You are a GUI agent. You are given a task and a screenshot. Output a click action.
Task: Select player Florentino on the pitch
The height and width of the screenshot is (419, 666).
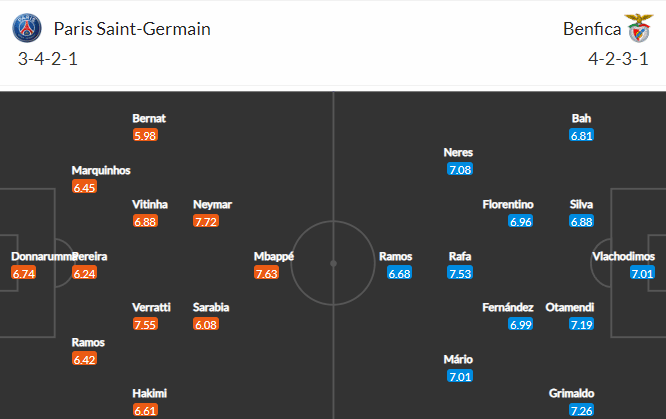click(x=508, y=205)
